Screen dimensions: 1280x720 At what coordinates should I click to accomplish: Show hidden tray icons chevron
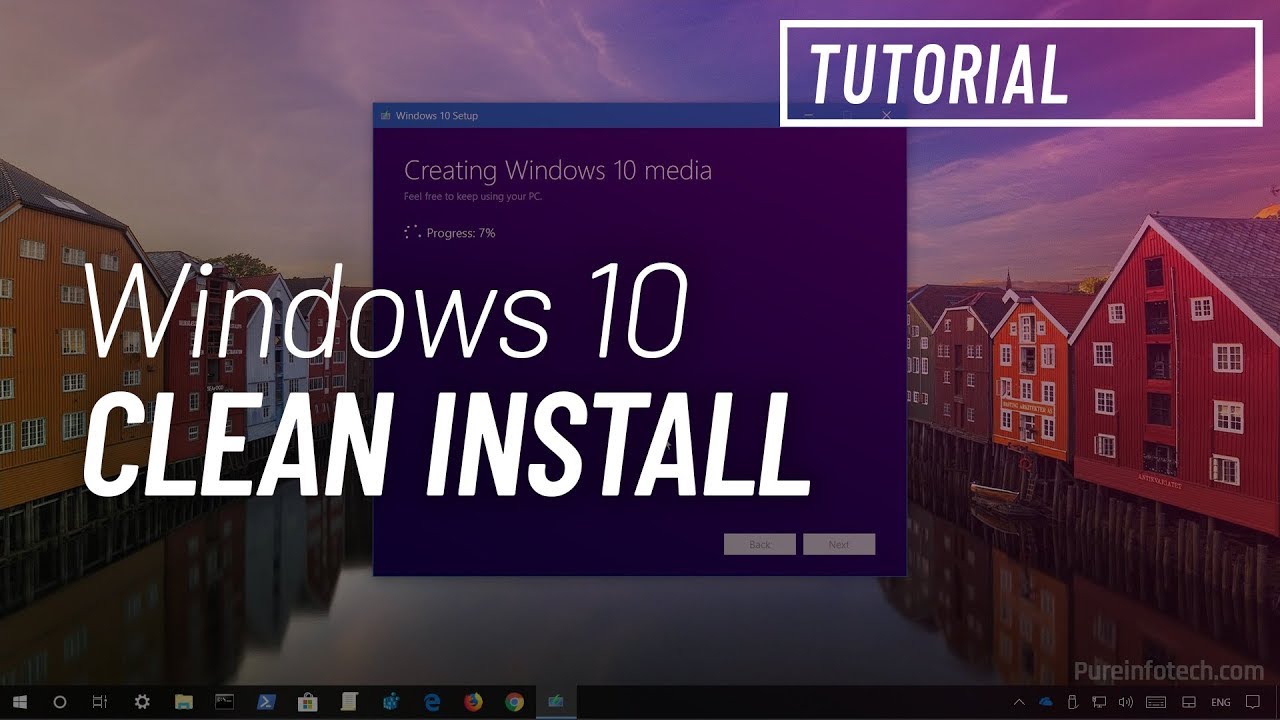(1019, 702)
